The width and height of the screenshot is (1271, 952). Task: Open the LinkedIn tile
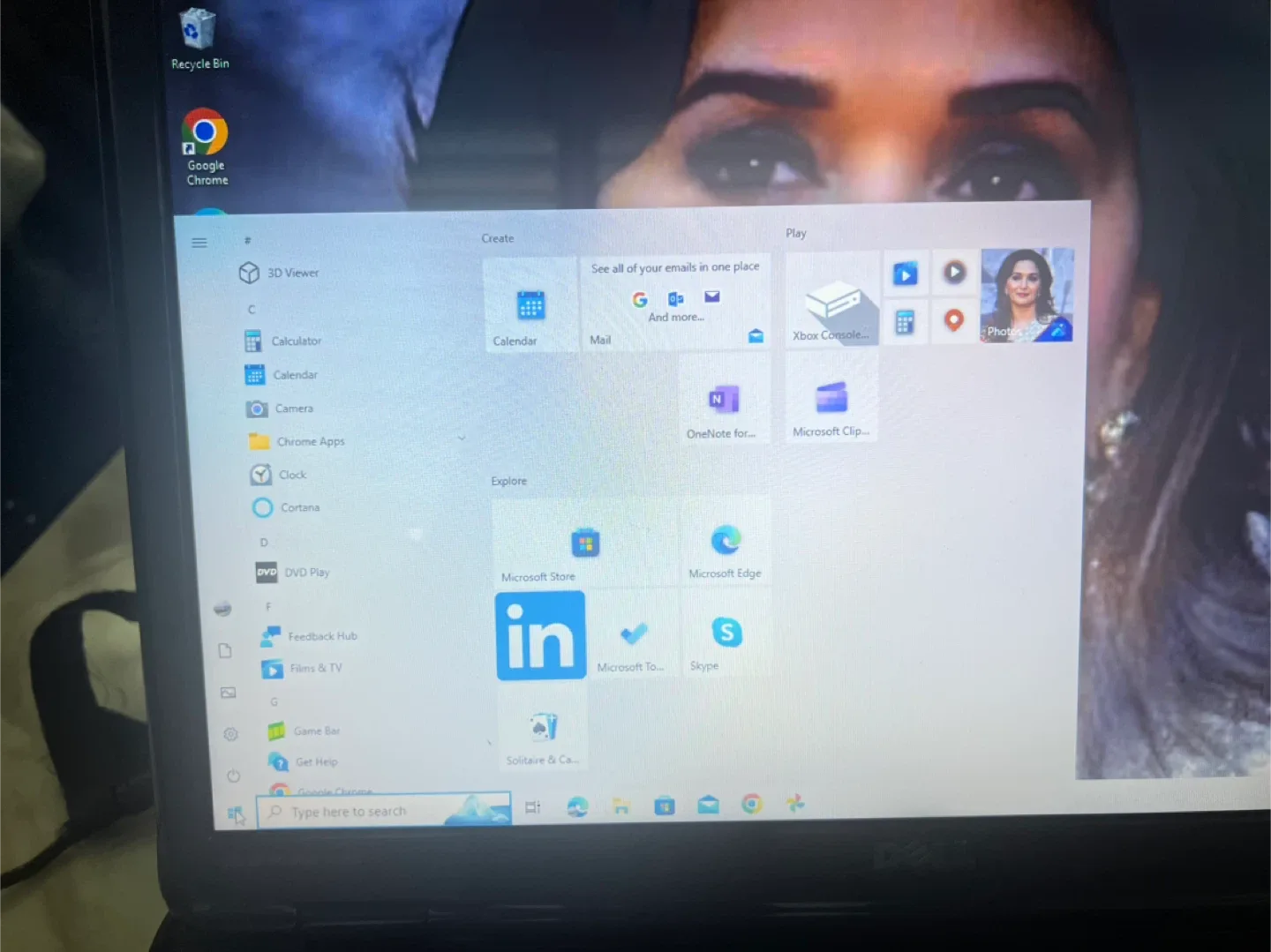click(540, 635)
